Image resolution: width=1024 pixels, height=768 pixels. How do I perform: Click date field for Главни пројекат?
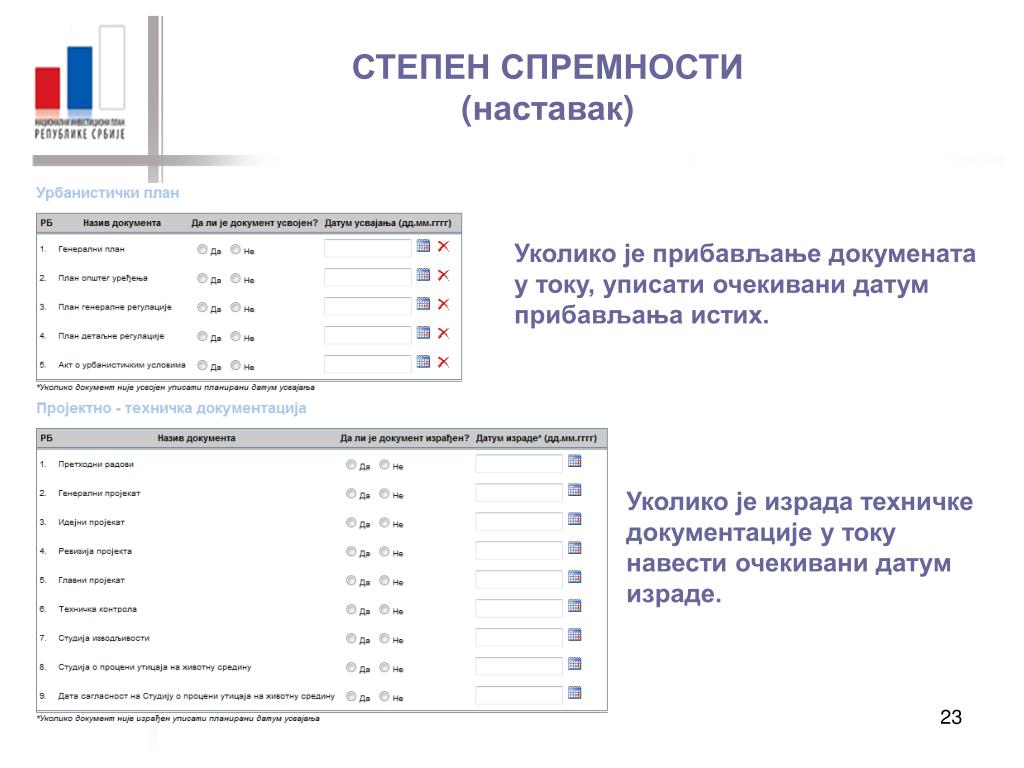click(x=519, y=579)
